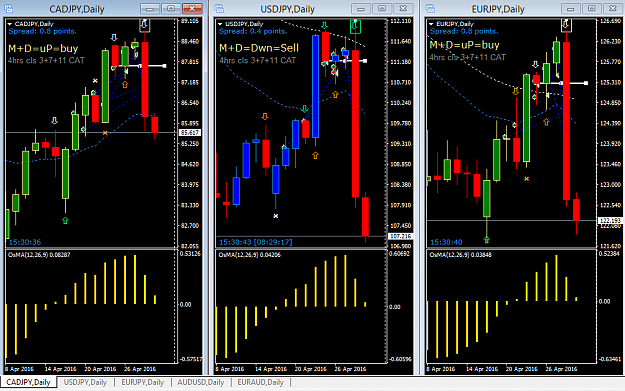The width and height of the screenshot is (625, 391).
Task: Click the M+D=uP=buy label in EURJPY chart
Action: [x=464, y=45]
